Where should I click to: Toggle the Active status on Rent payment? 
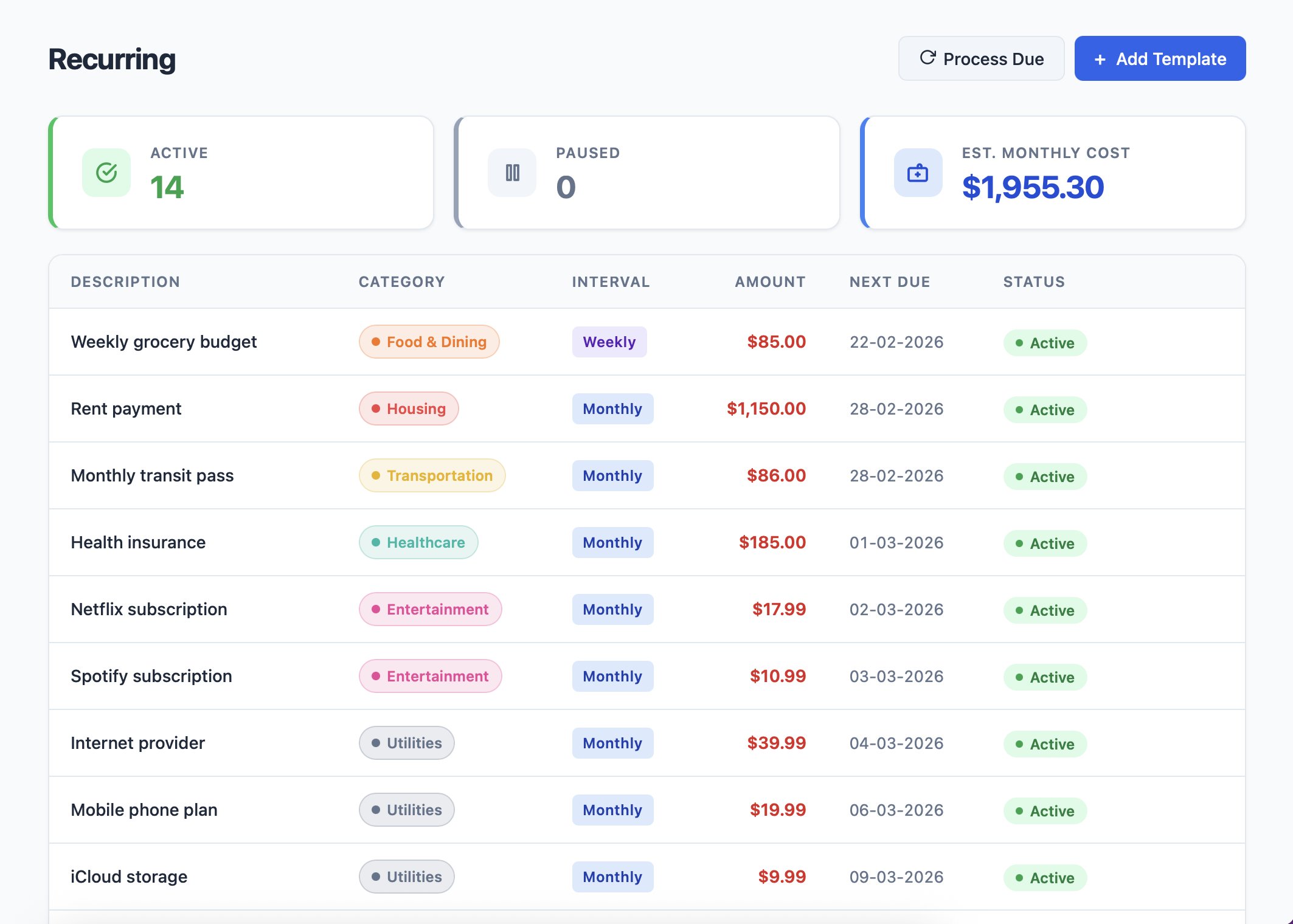pos(1045,410)
